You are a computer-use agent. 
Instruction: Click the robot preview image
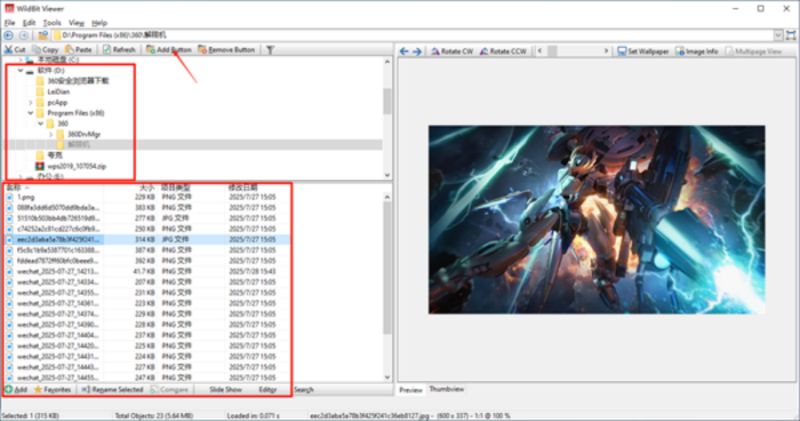point(596,219)
